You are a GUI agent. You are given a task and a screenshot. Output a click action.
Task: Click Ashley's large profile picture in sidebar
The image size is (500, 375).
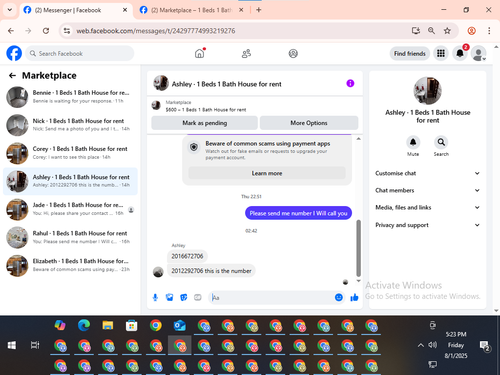428,91
